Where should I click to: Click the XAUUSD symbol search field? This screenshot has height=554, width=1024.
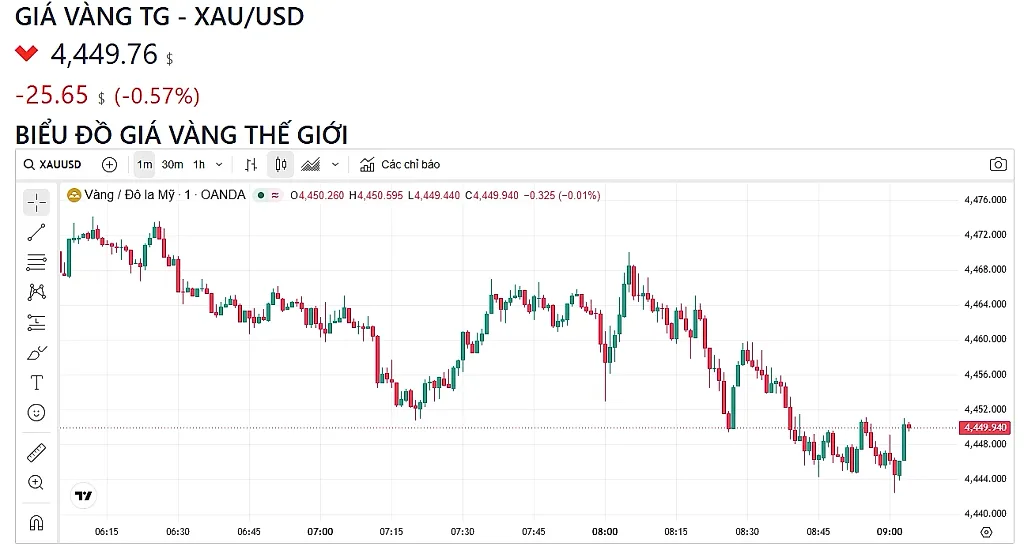52,165
